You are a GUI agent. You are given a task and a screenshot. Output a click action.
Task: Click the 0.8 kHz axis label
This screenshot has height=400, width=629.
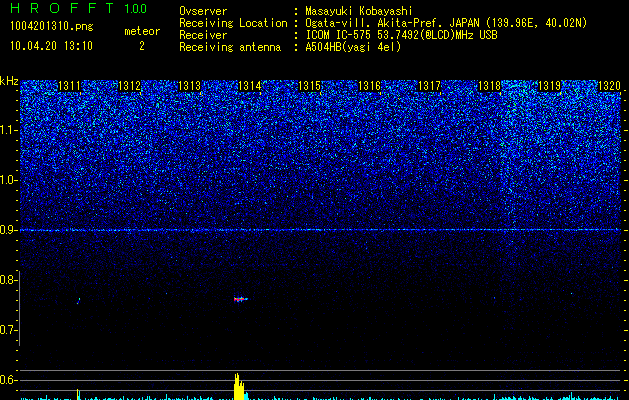pos(9,280)
